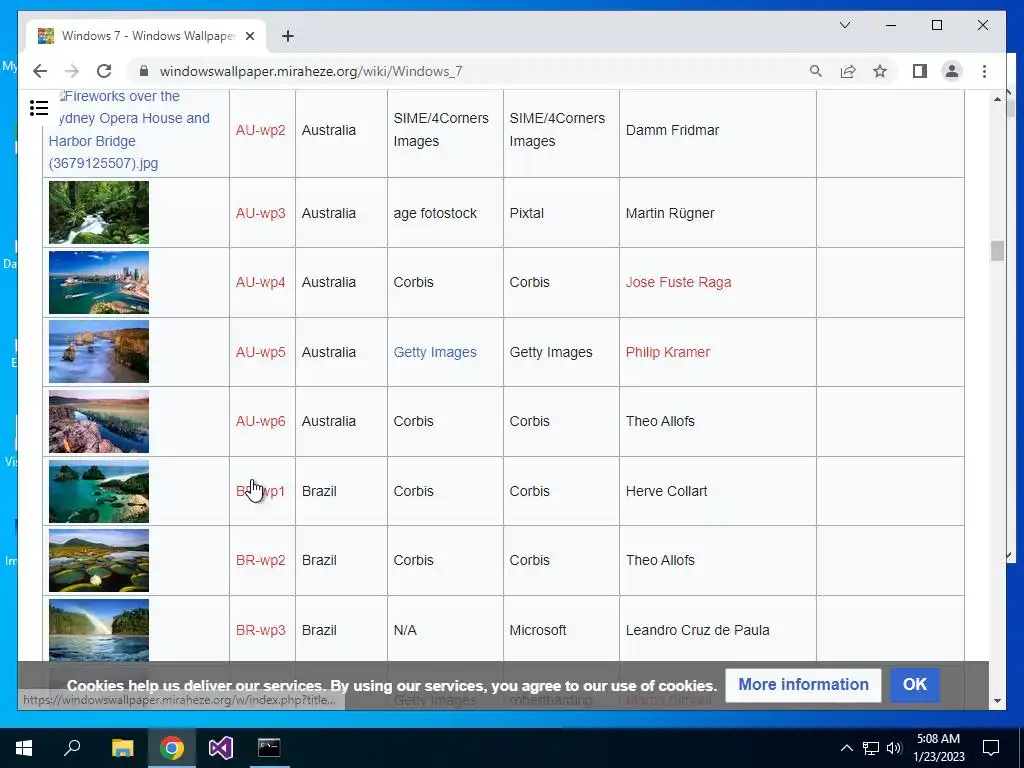Viewport: 1024px width, 768px height.
Task: Open the BR-wp3 link
Action: tap(261, 630)
